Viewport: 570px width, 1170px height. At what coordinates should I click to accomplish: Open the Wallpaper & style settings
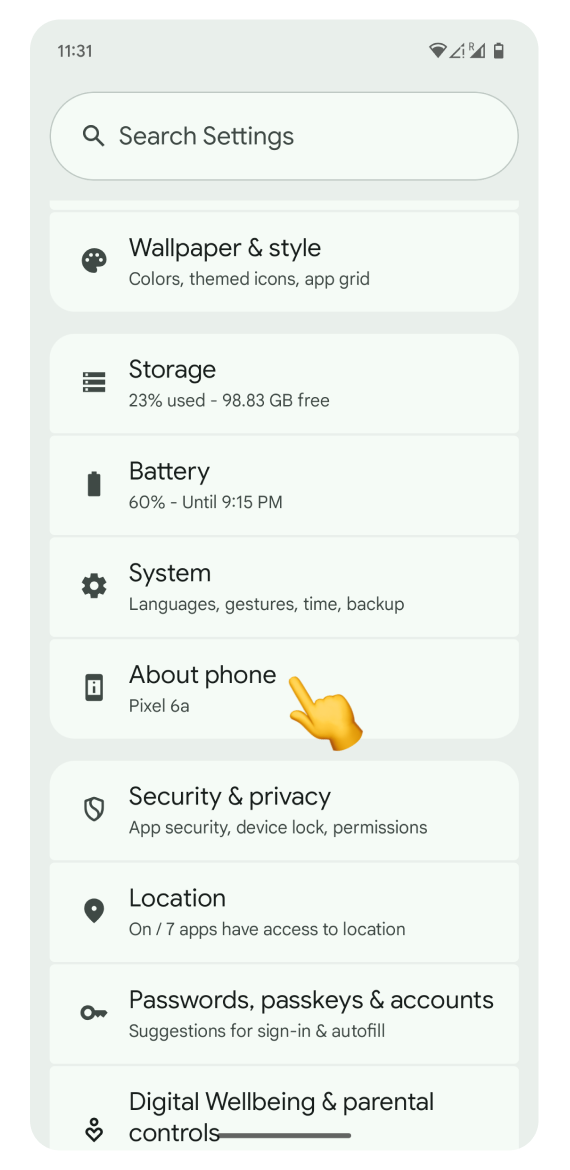click(x=284, y=261)
